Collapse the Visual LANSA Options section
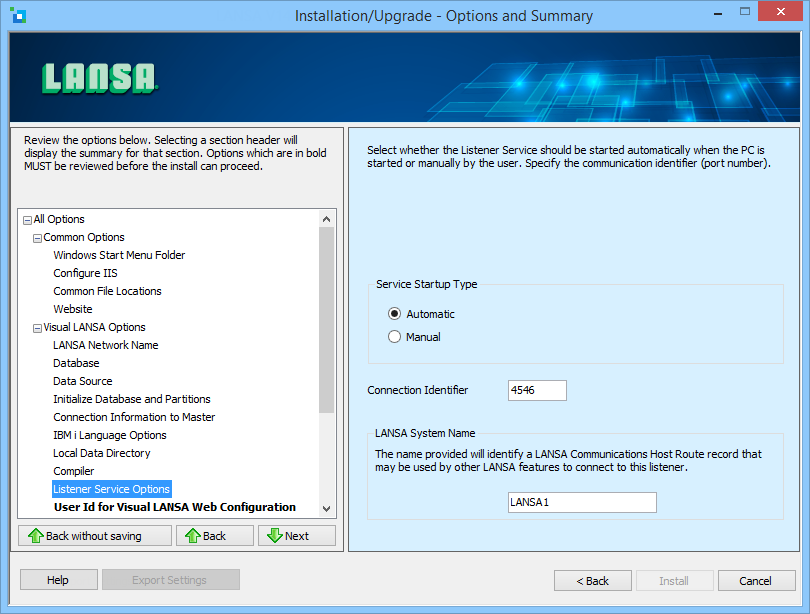The width and height of the screenshot is (810, 614). (x=37, y=328)
